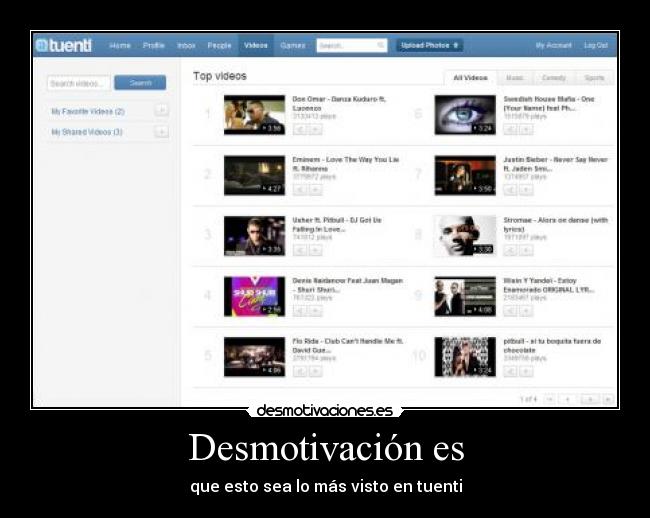The width and height of the screenshot is (650, 518).
Task: Click the Log Out link
Action: pyautogui.click(x=596, y=45)
